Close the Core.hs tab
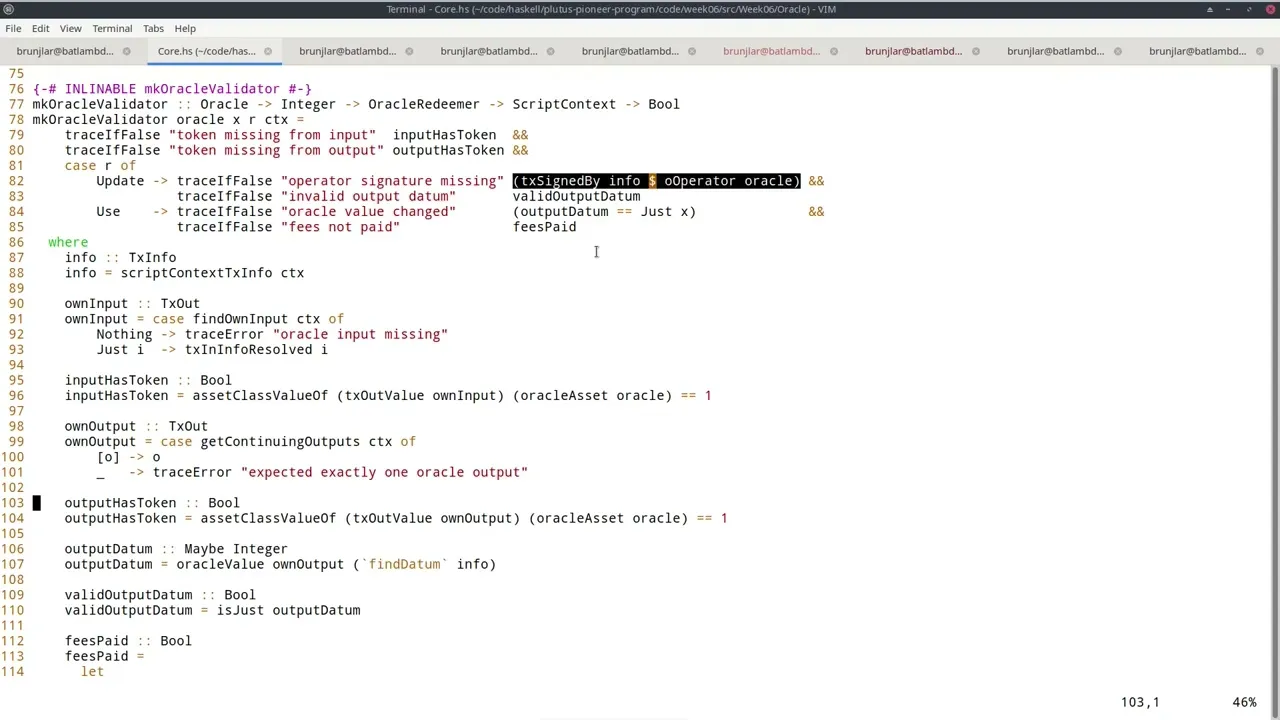This screenshot has width=1280, height=720. 268,51
